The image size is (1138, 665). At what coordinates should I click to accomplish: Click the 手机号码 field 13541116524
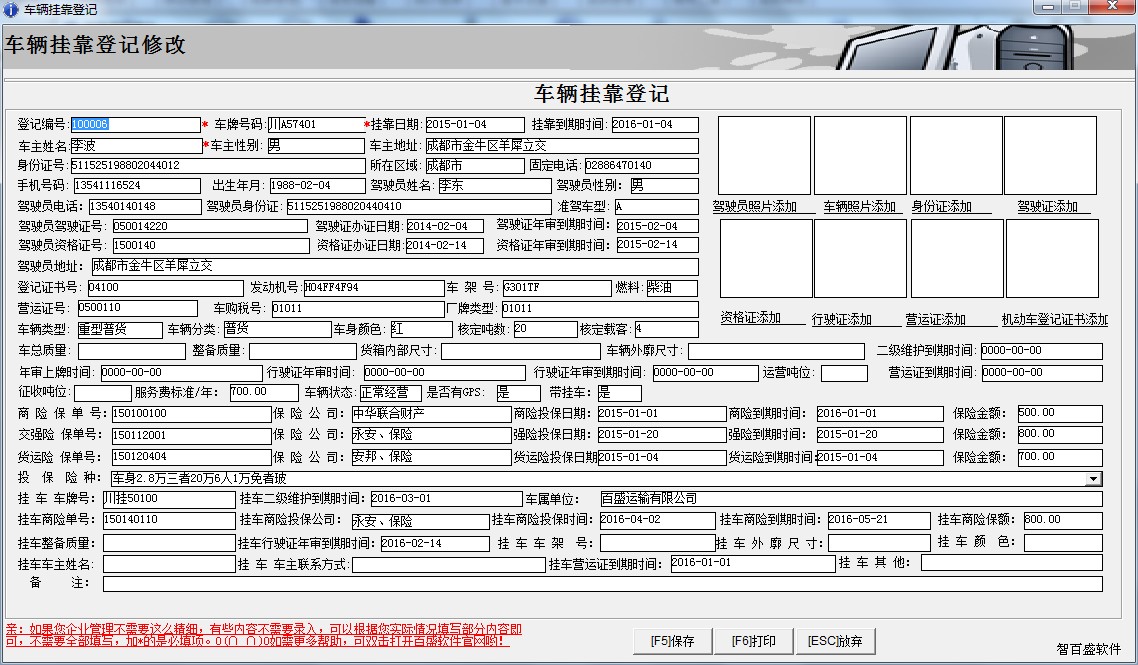136,186
